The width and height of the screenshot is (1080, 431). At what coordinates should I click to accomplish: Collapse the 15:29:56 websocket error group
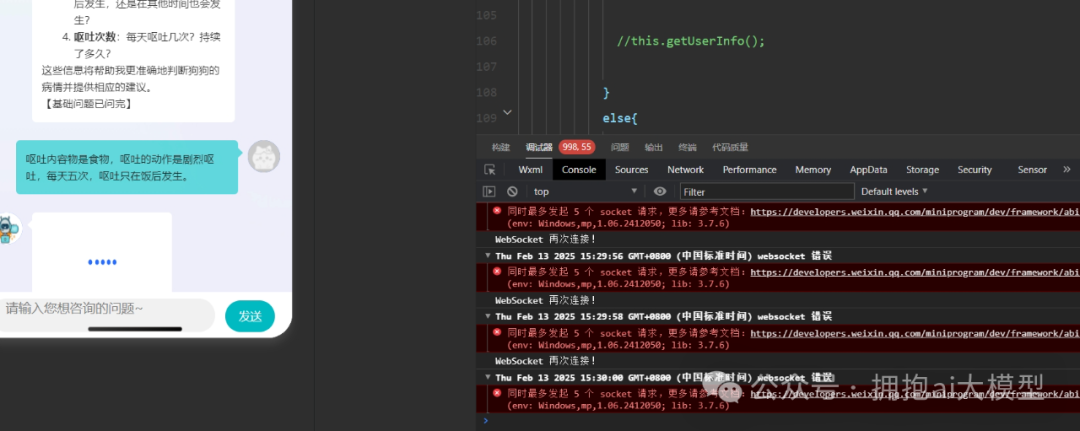coord(487,255)
